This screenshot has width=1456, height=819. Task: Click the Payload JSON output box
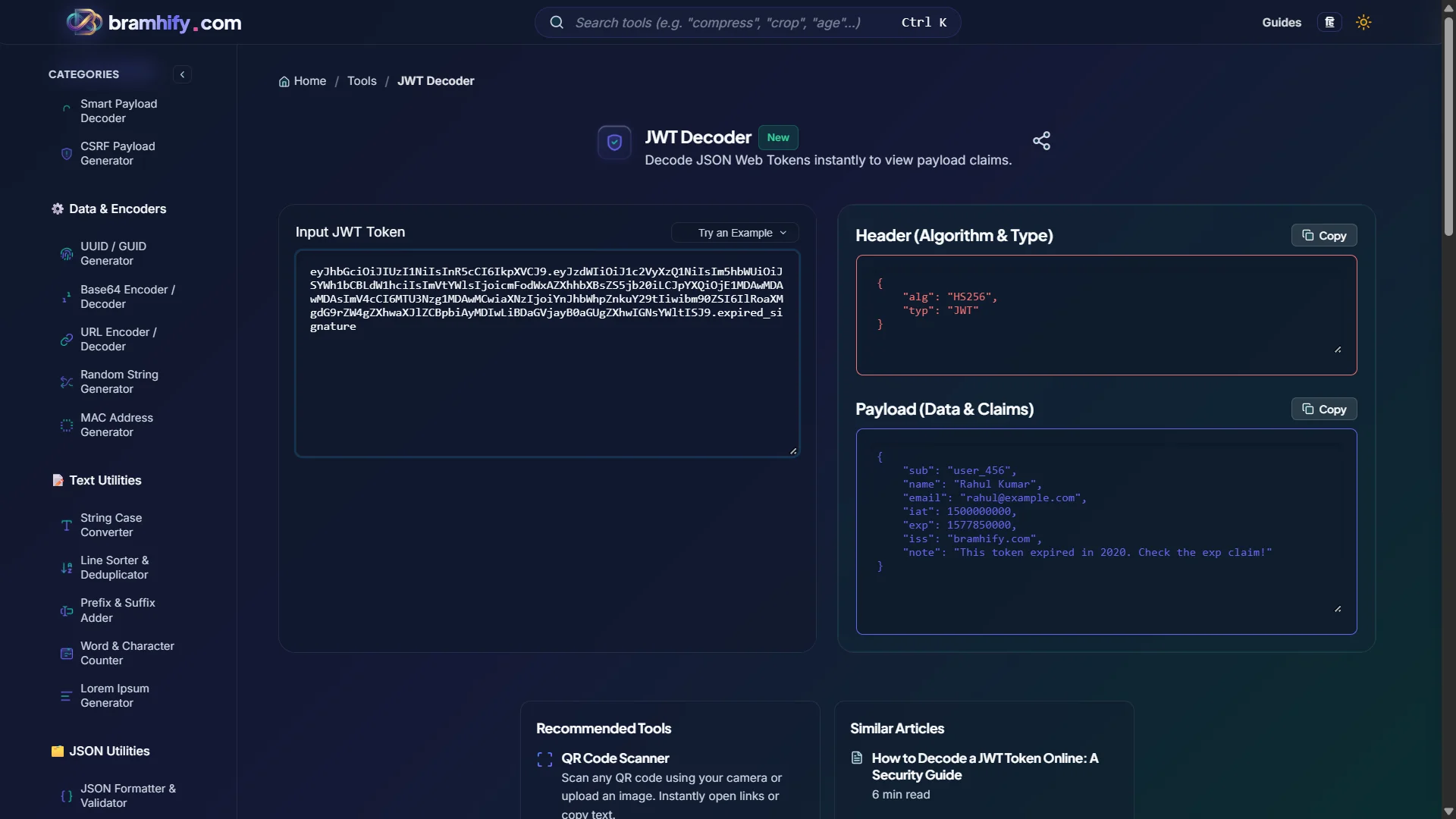(1106, 532)
